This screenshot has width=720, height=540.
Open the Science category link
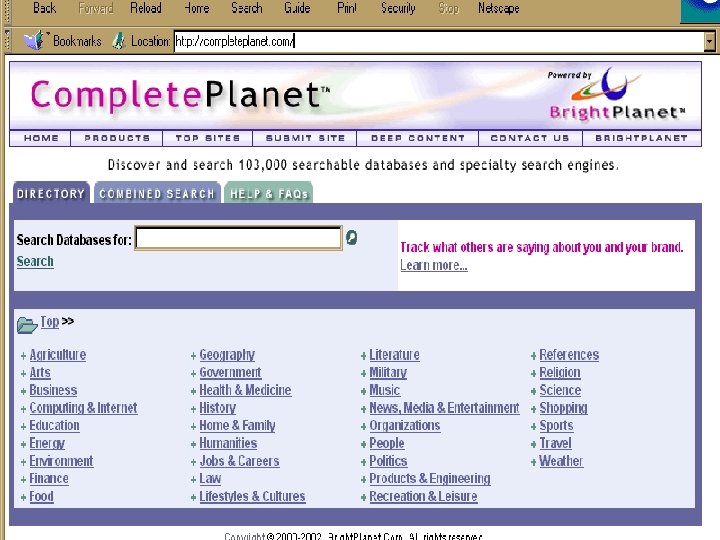560,390
